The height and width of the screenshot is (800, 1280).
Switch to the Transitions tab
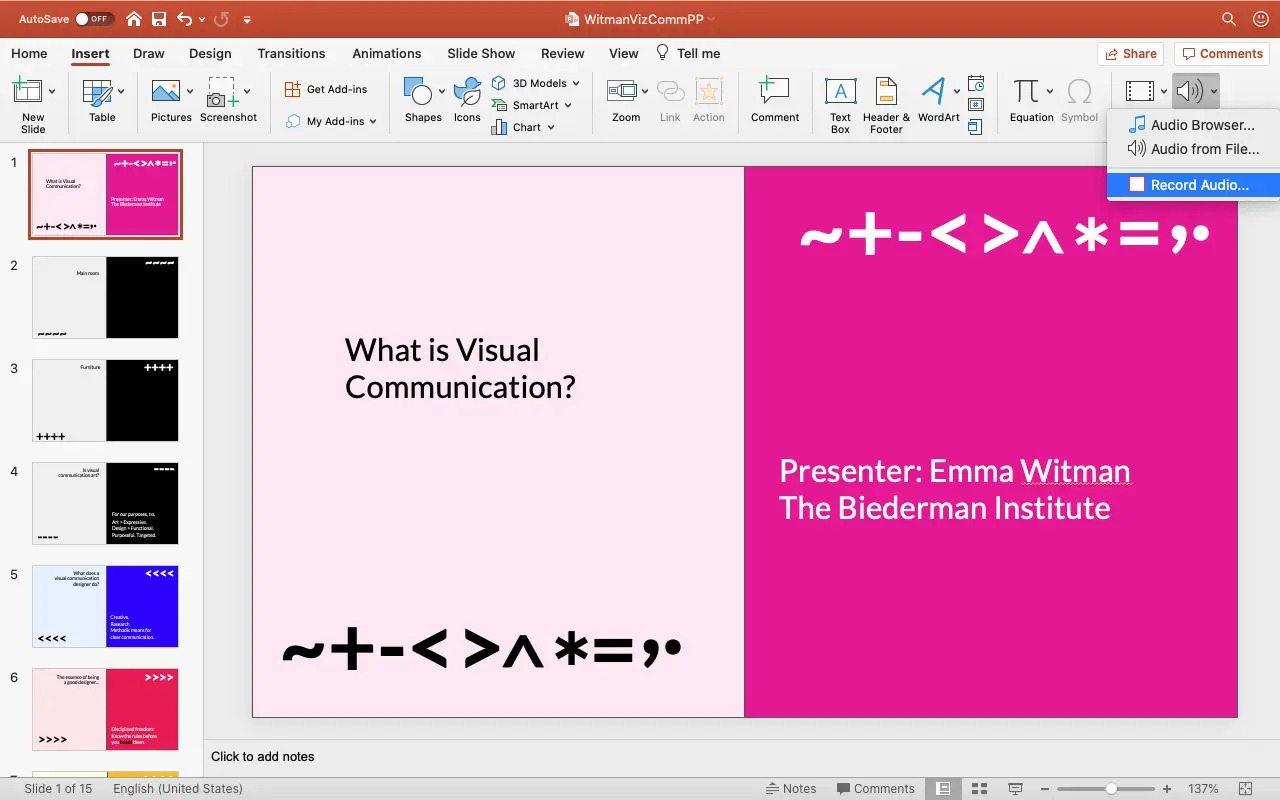coord(291,53)
